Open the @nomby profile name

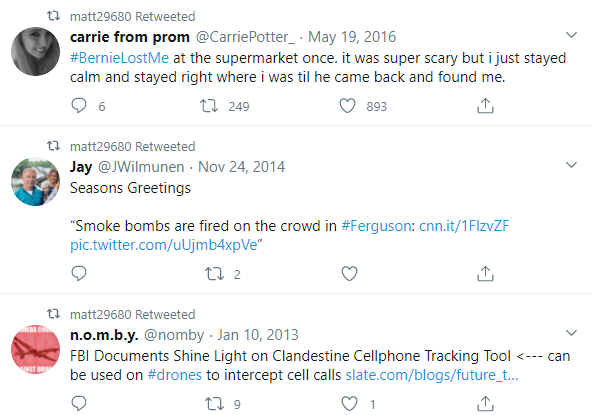(x=174, y=335)
